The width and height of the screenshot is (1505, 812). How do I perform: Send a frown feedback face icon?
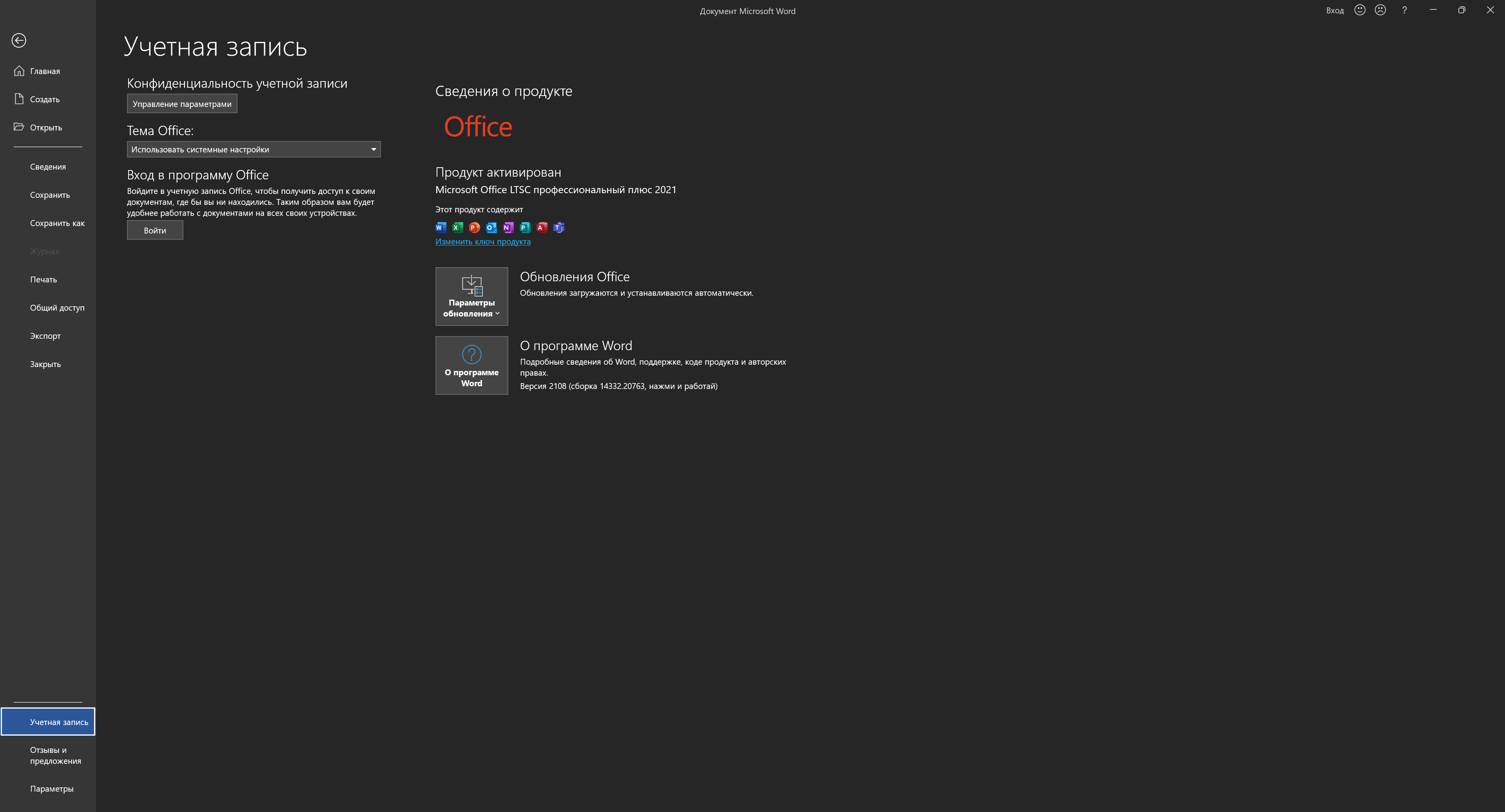tap(1380, 10)
